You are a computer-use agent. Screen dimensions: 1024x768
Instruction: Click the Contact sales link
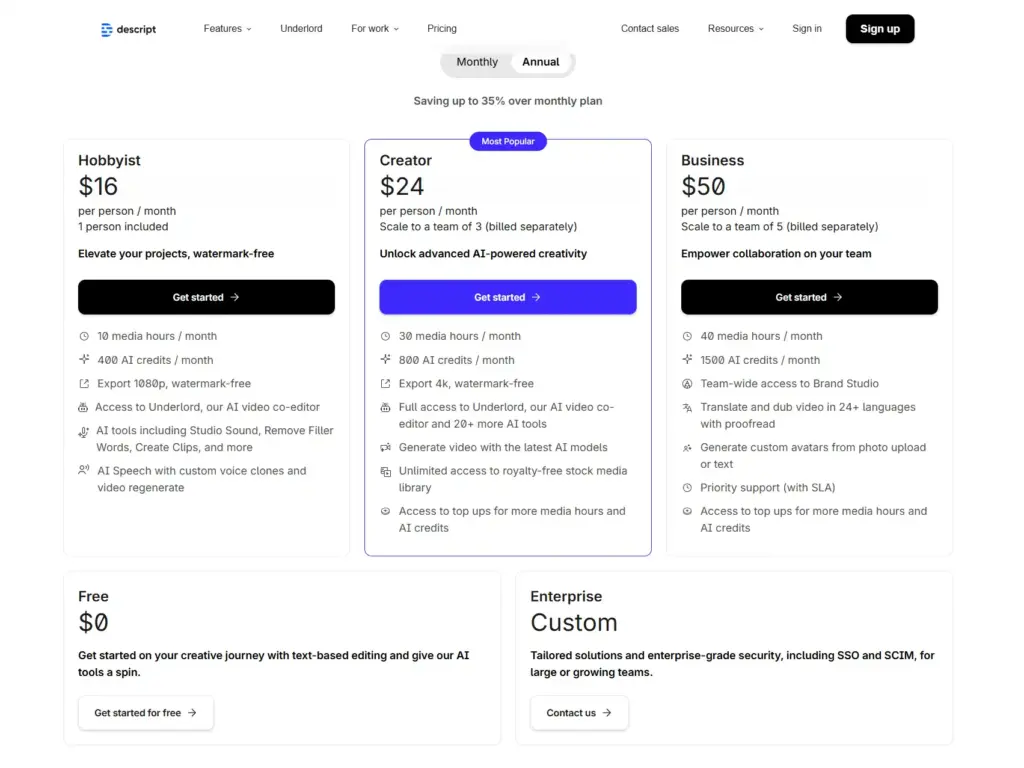650,29
